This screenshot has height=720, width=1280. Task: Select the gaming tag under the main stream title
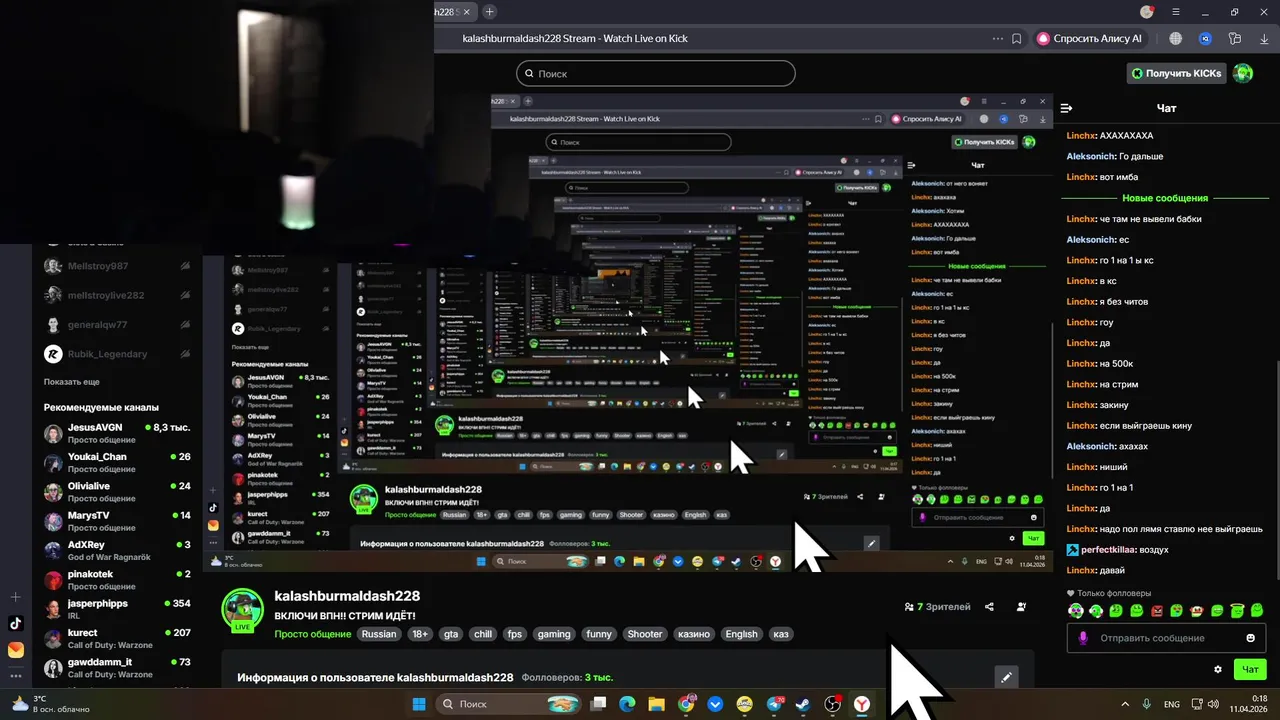[x=554, y=634]
